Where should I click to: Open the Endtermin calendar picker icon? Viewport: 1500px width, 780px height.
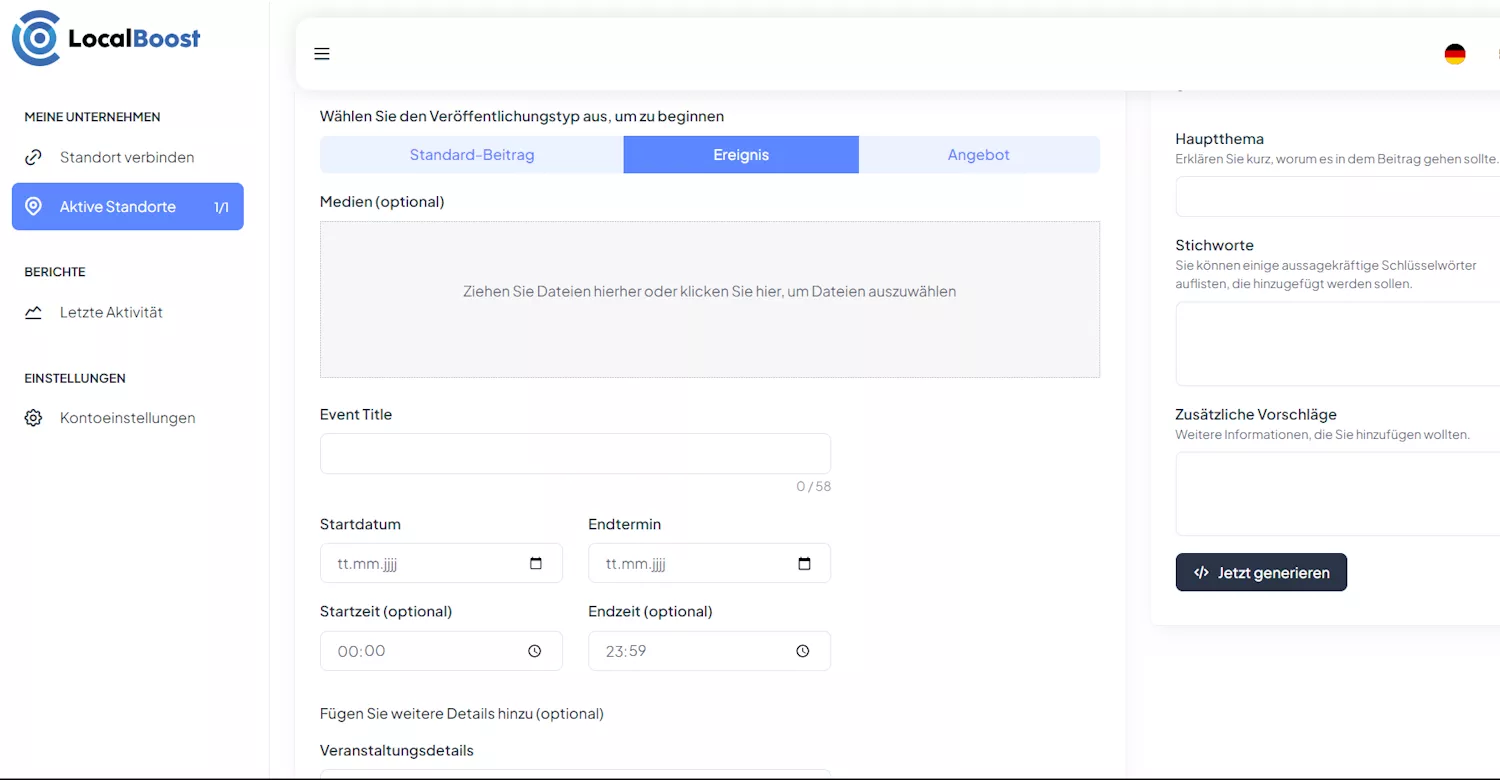[x=804, y=564]
